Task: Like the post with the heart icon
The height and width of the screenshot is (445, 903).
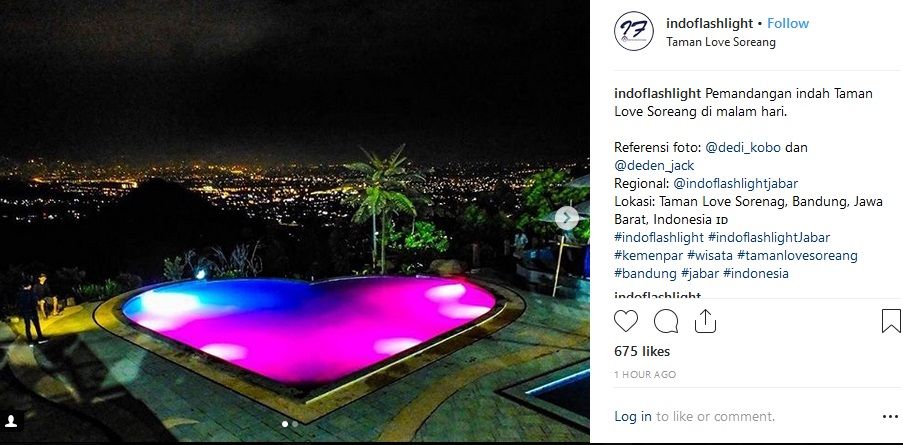Action: [626, 321]
